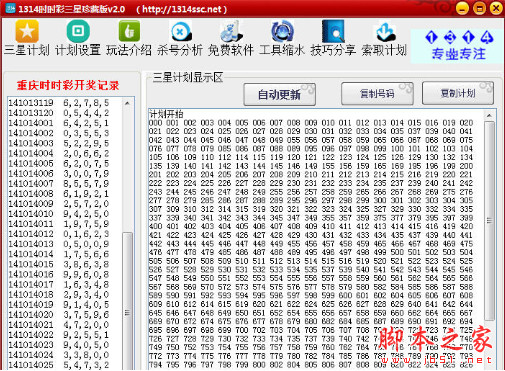Click number 505 in plan list
This screenshot has width=505, height=371.
click(x=155, y=261)
